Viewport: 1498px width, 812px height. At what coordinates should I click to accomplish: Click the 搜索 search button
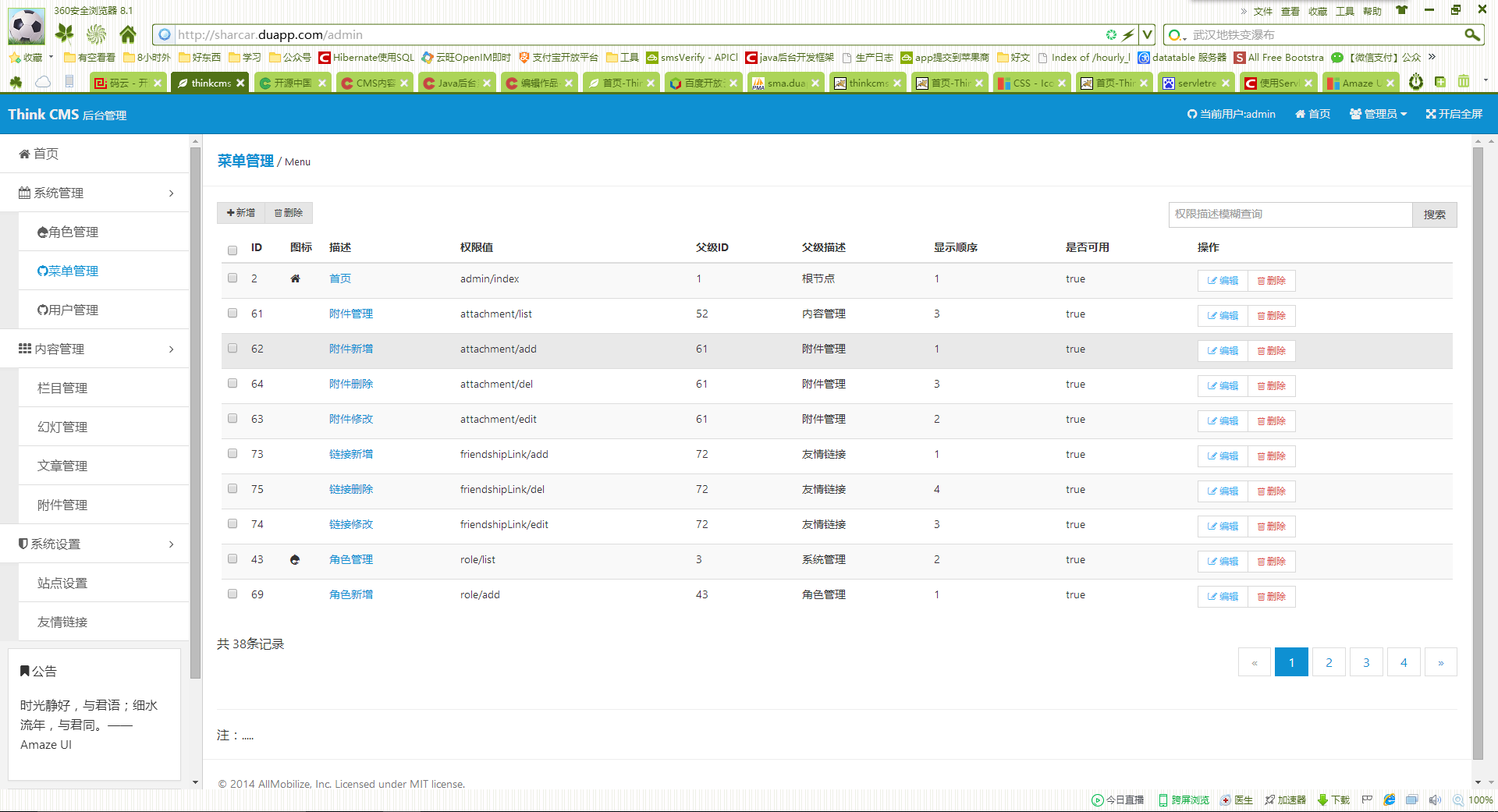pyautogui.click(x=1434, y=215)
